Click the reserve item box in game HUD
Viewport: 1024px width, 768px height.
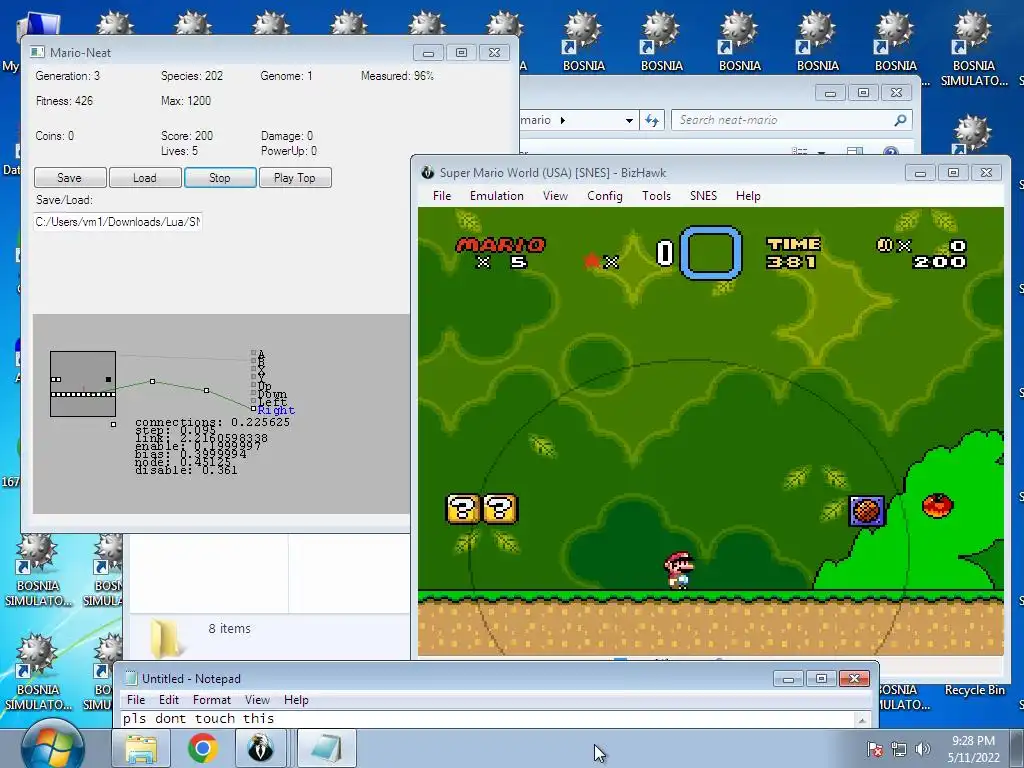coord(711,253)
